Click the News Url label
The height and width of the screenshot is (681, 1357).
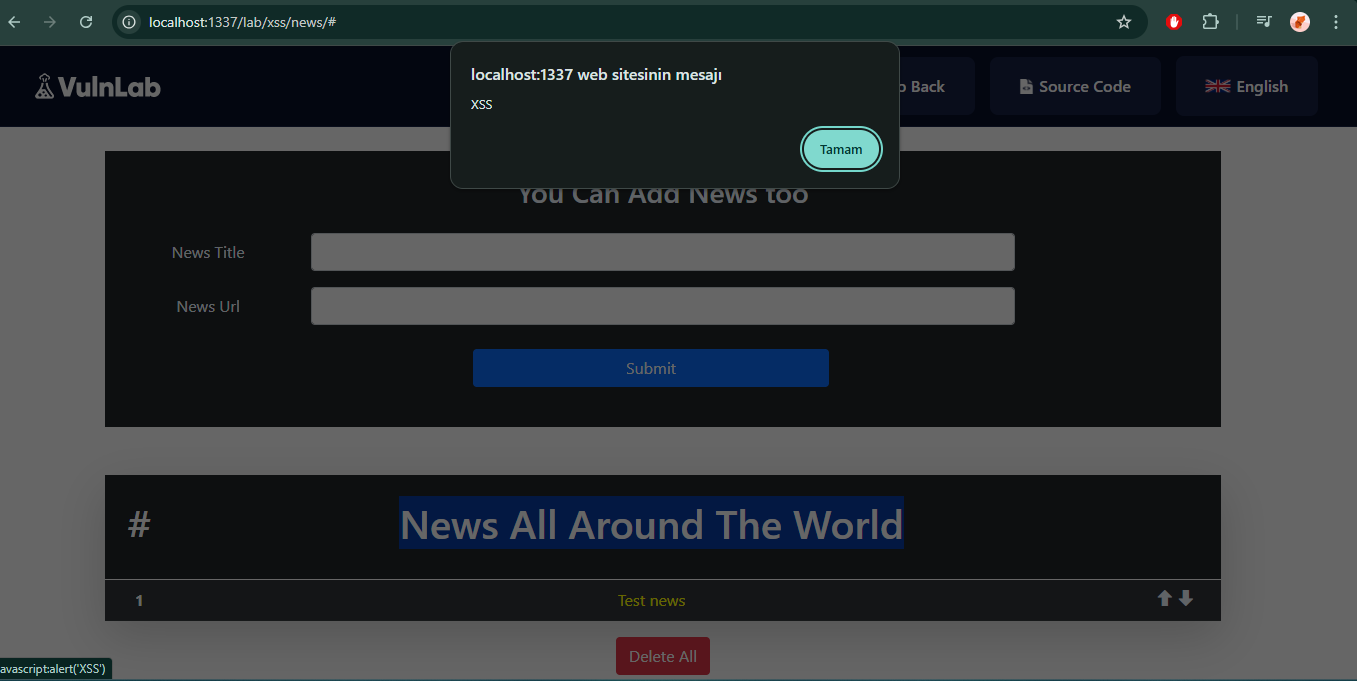point(208,306)
